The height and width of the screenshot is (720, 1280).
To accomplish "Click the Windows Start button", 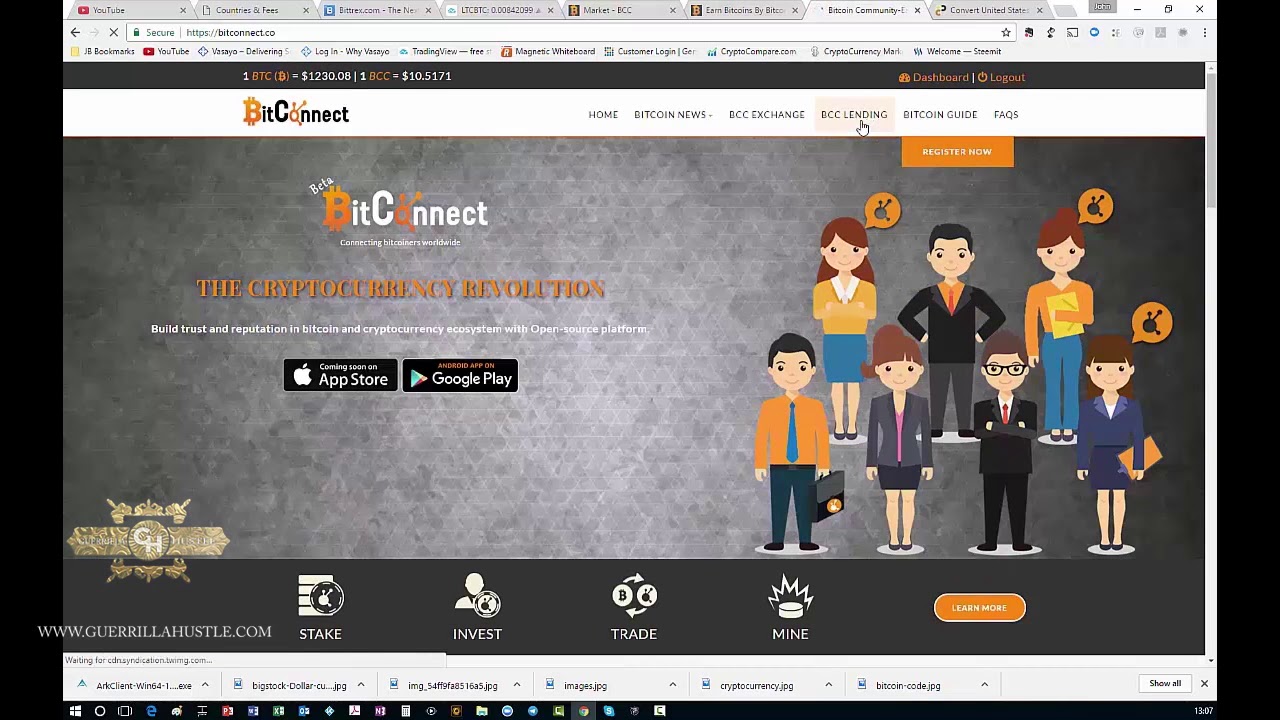I will click(x=75, y=711).
